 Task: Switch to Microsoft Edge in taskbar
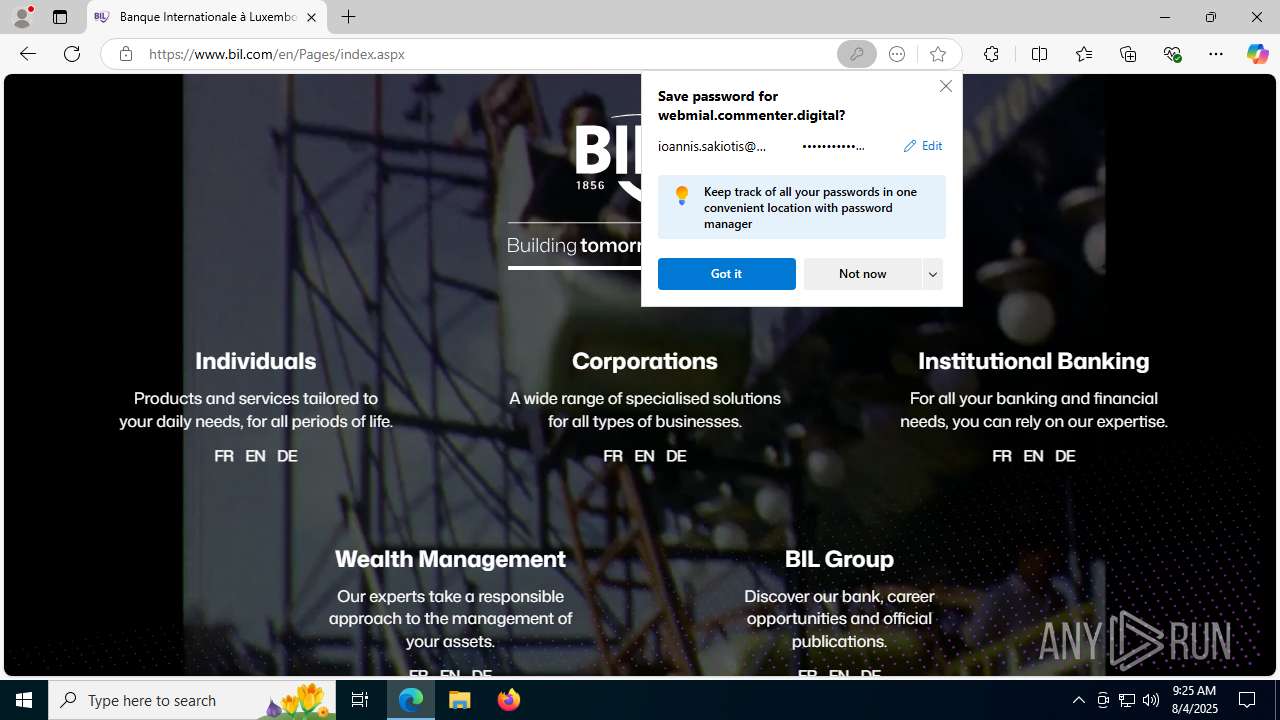411,700
